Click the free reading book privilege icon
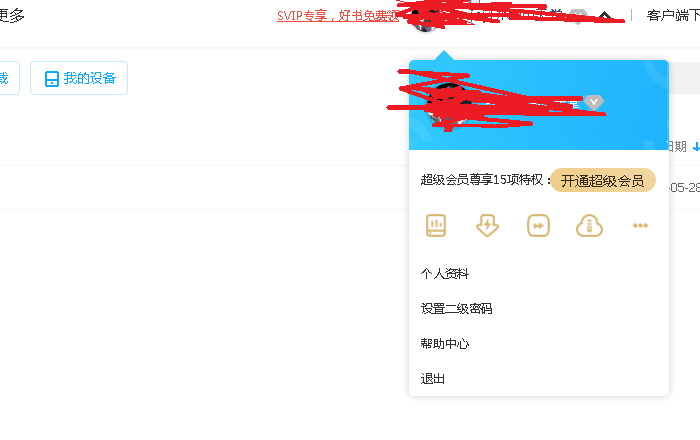700x440 pixels. (x=436, y=225)
